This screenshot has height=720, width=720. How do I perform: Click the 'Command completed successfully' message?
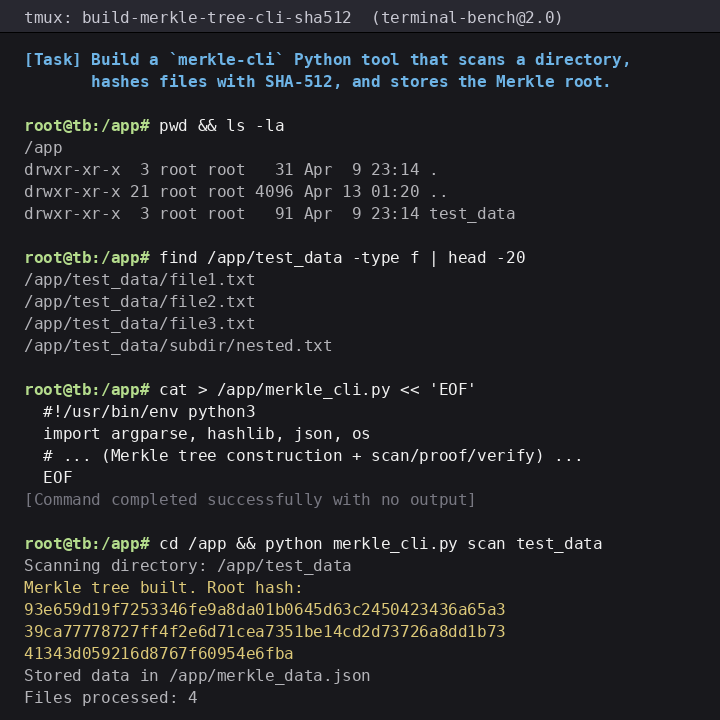click(x=250, y=500)
